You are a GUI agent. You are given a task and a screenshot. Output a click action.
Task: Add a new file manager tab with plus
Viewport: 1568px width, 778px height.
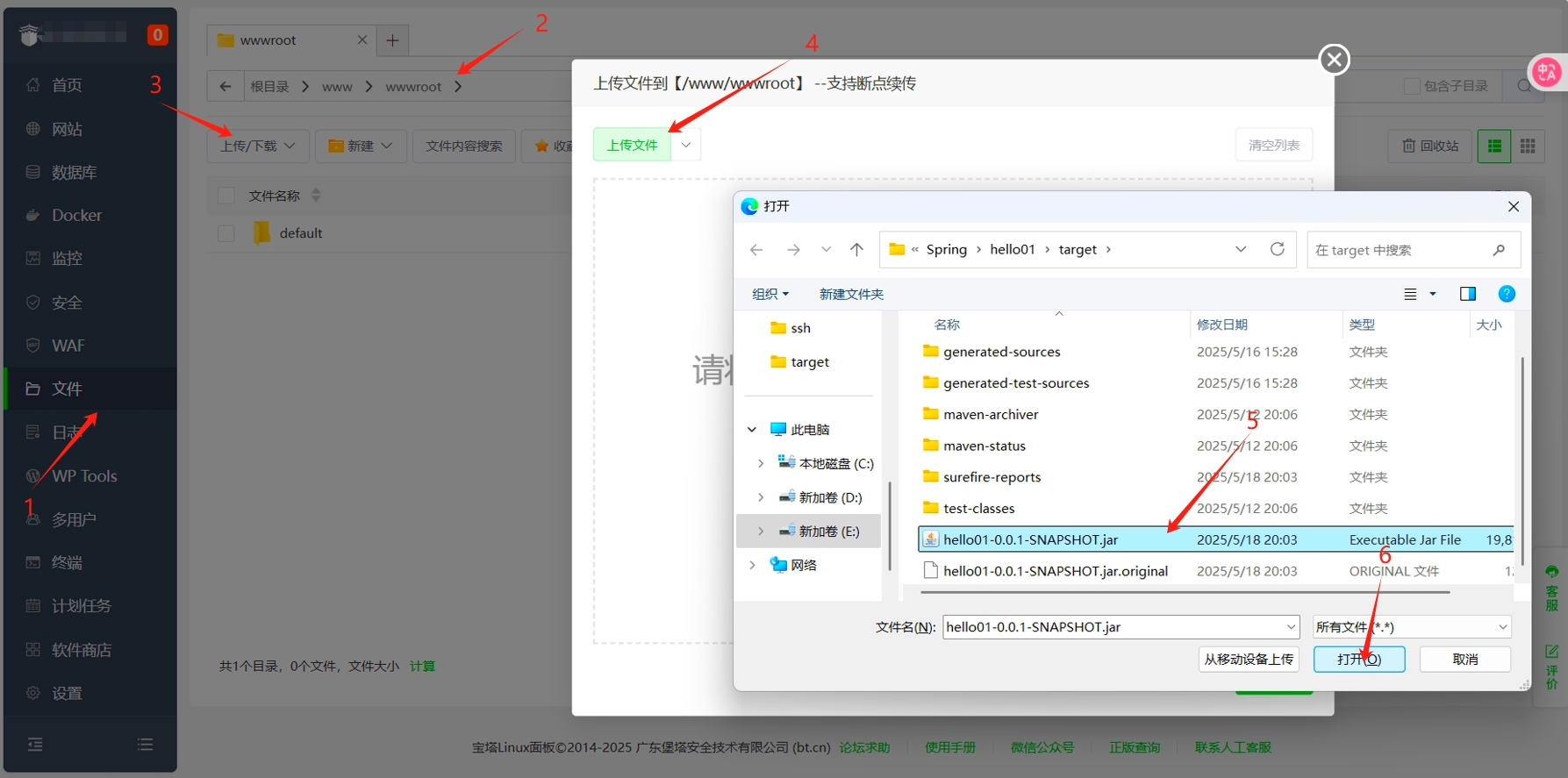point(392,40)
